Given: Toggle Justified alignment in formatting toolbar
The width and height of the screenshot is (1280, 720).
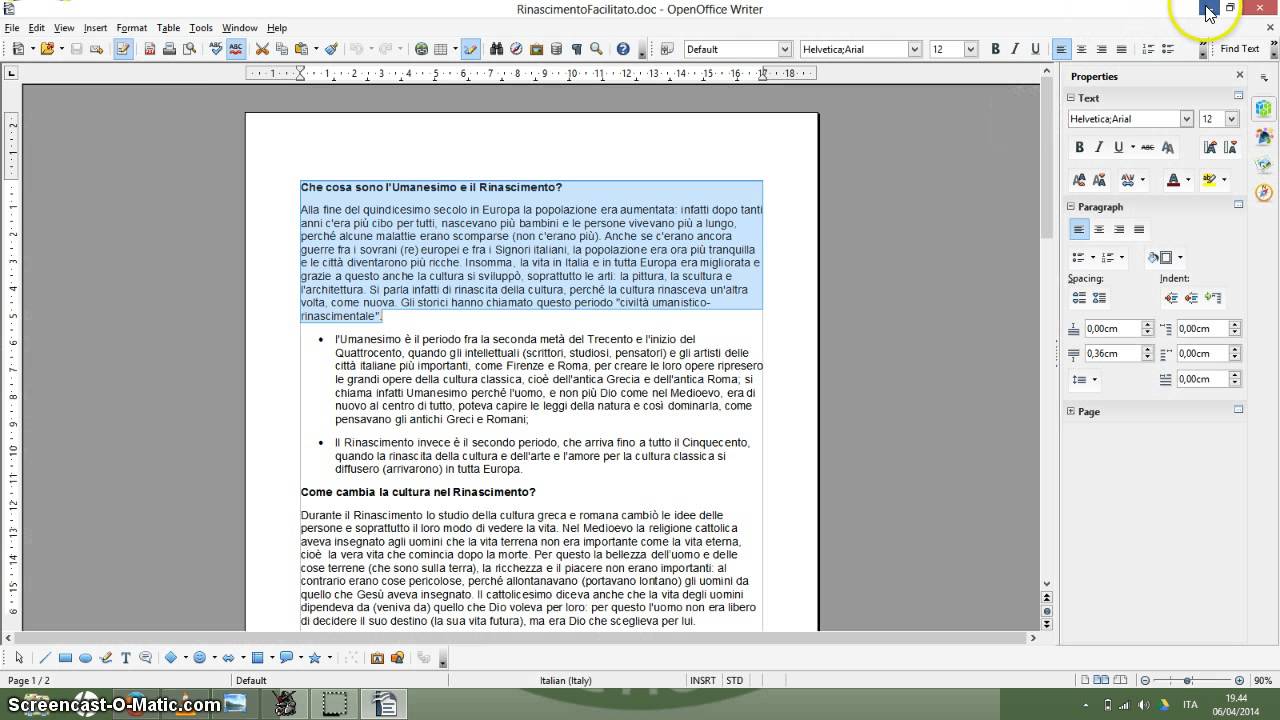Looking at the screenshot, I should click(1121, 49).
